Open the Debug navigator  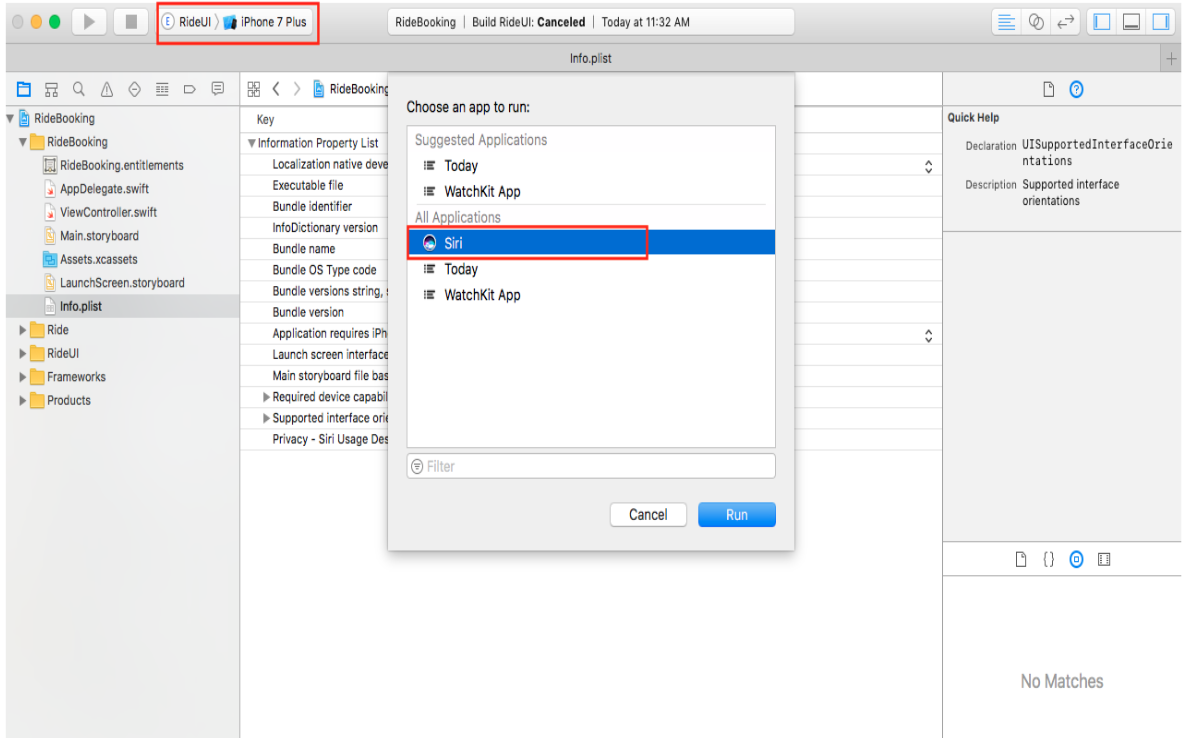coord(162,89)
